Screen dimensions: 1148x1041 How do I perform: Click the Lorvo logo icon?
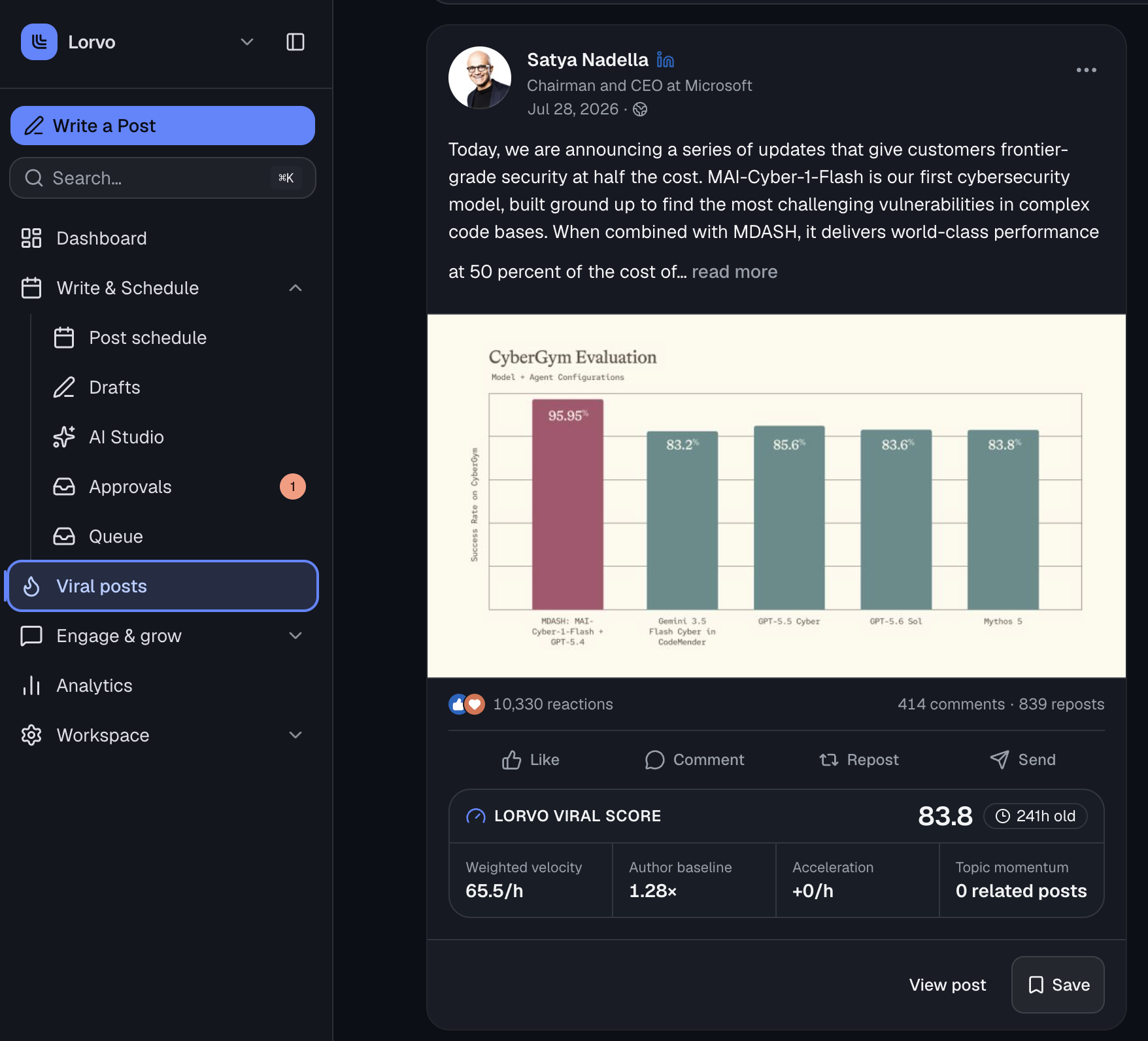[x=39, y=42]
